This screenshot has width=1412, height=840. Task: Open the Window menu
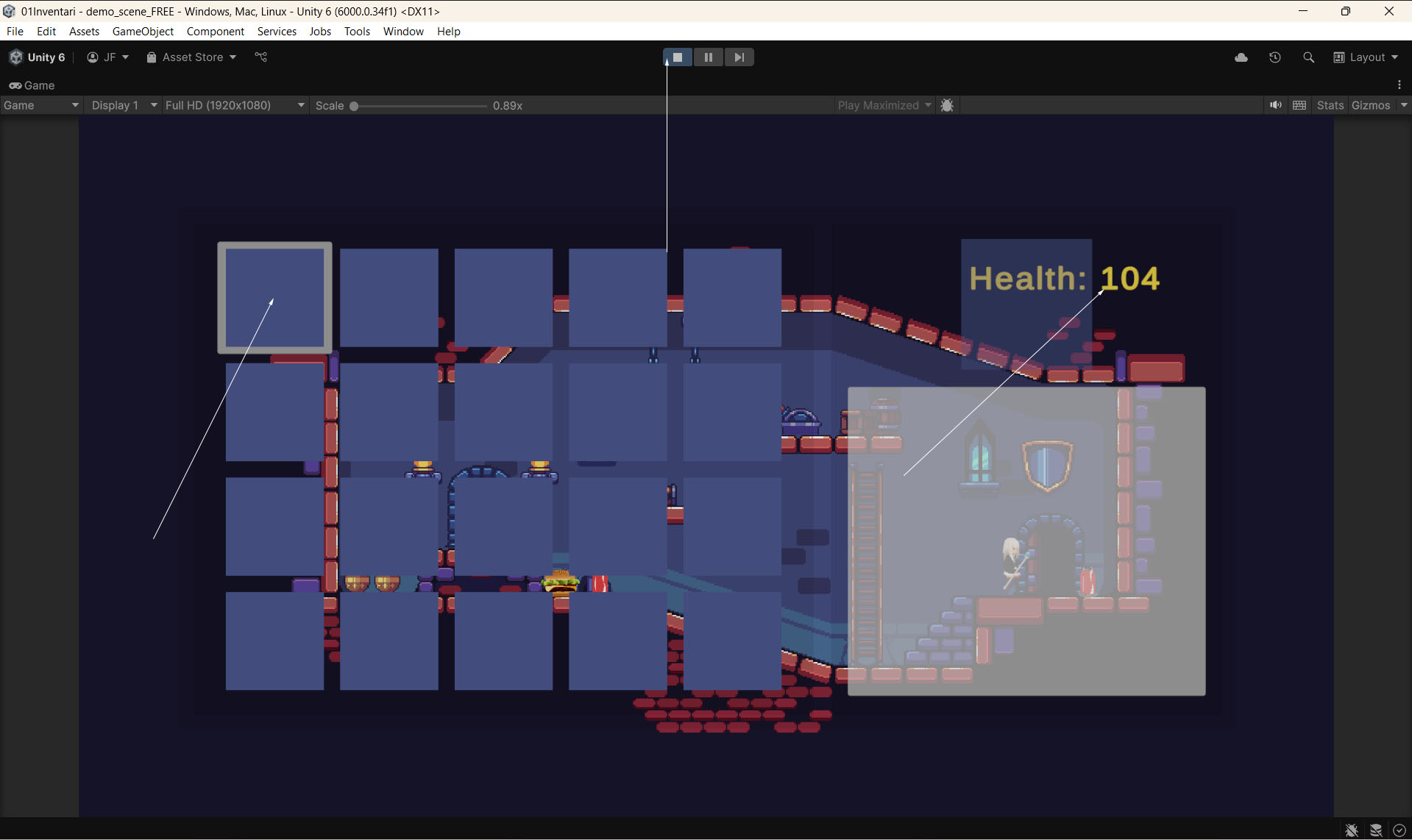point(403,31)
